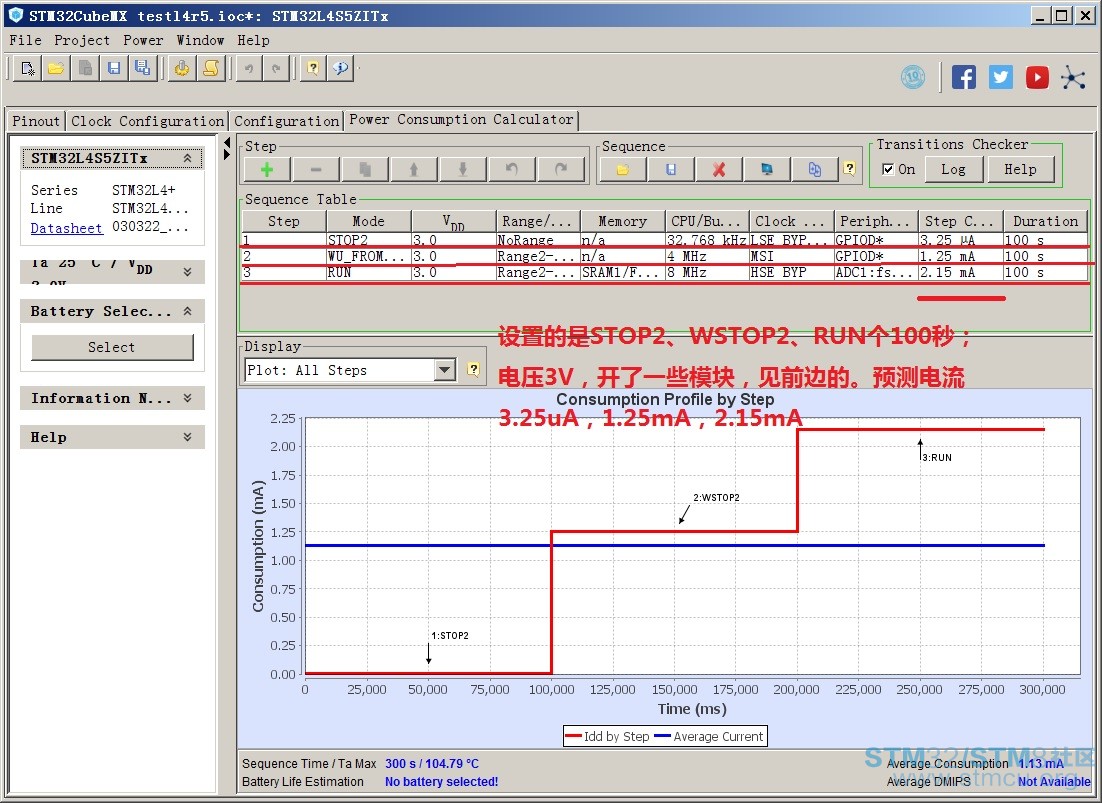Image resolution: width=1102 pixels, height=803 pixels.
Task: Switch to the Pinout tab
Action: 36,121
